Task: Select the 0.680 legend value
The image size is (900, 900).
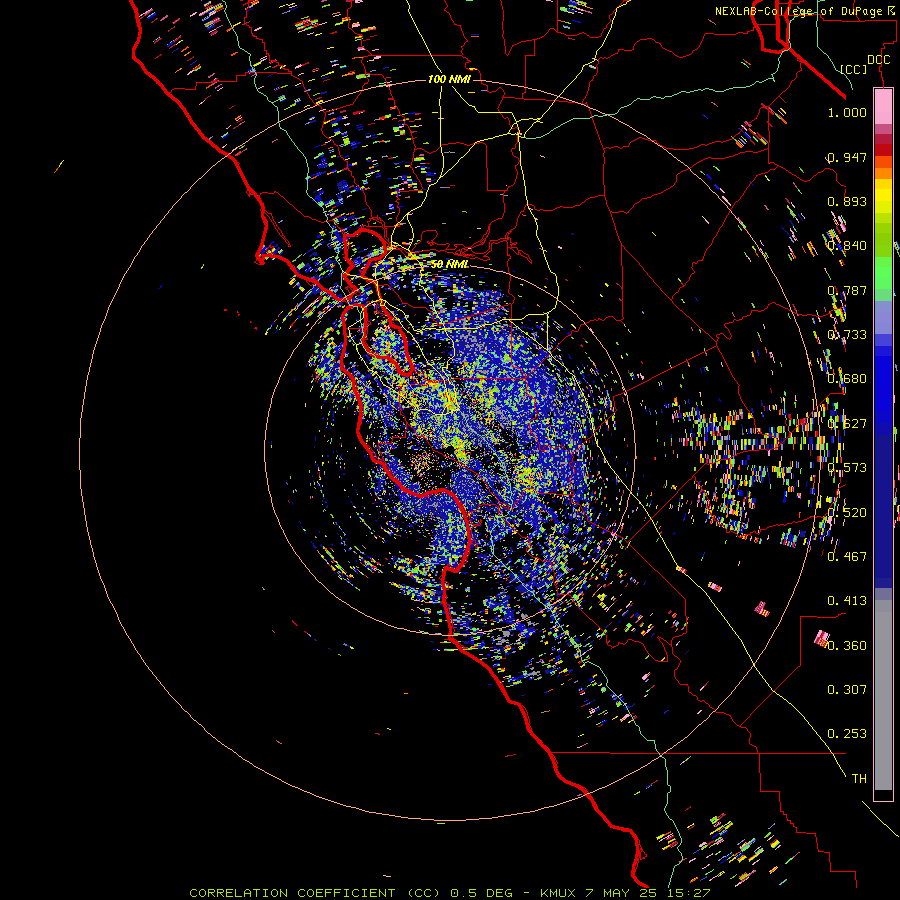Action: 847,379
